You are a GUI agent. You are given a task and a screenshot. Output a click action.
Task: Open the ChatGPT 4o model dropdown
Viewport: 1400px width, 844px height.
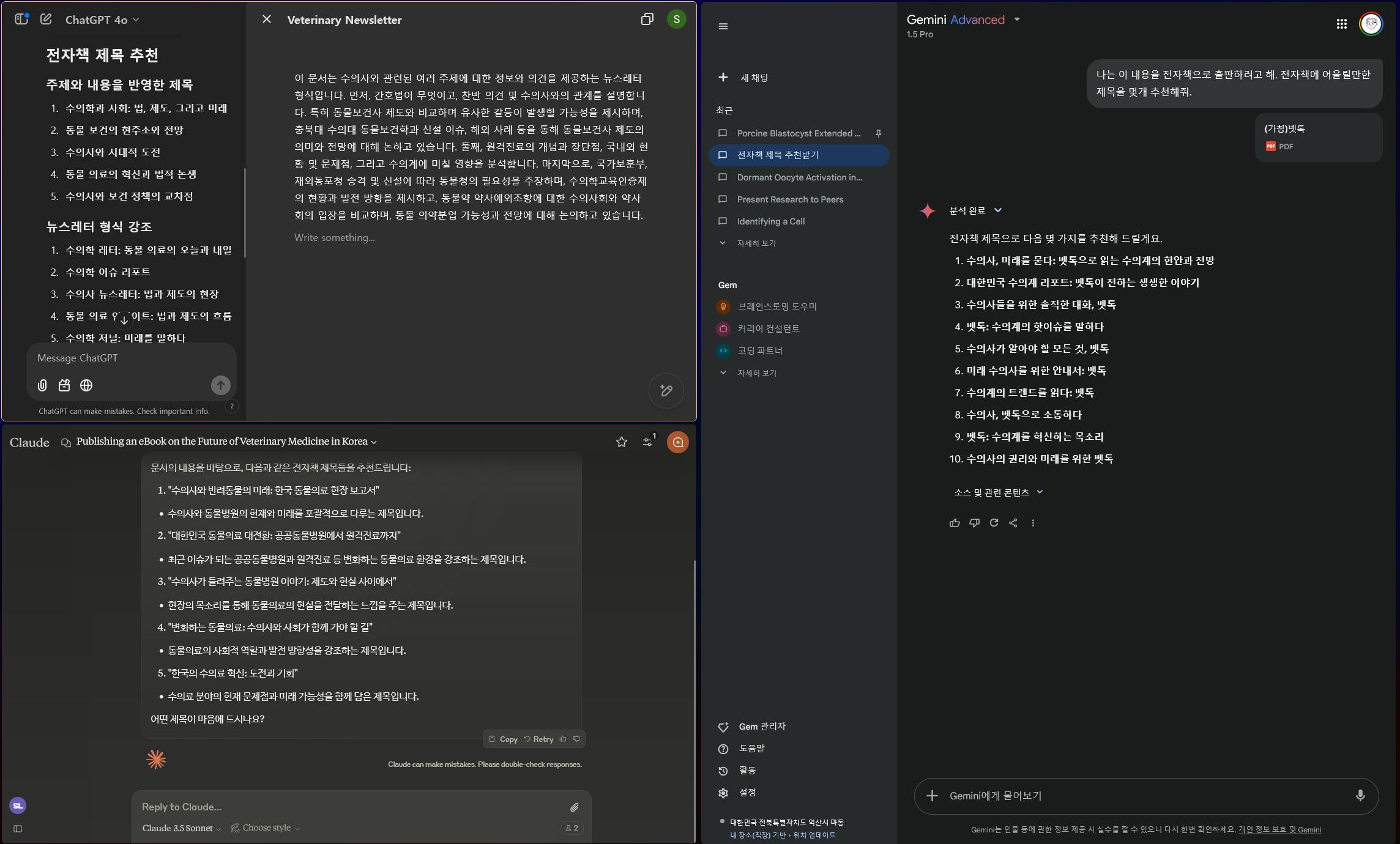[x=102, y=20]
